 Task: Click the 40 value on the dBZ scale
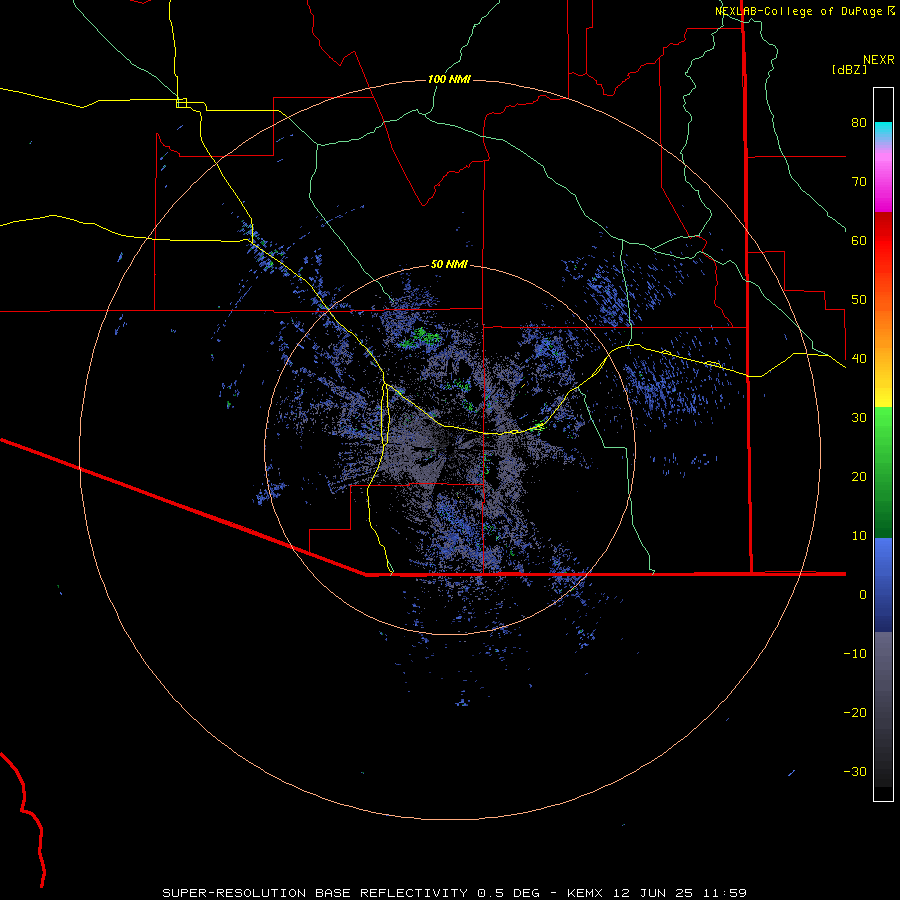[x=859, y=359]
